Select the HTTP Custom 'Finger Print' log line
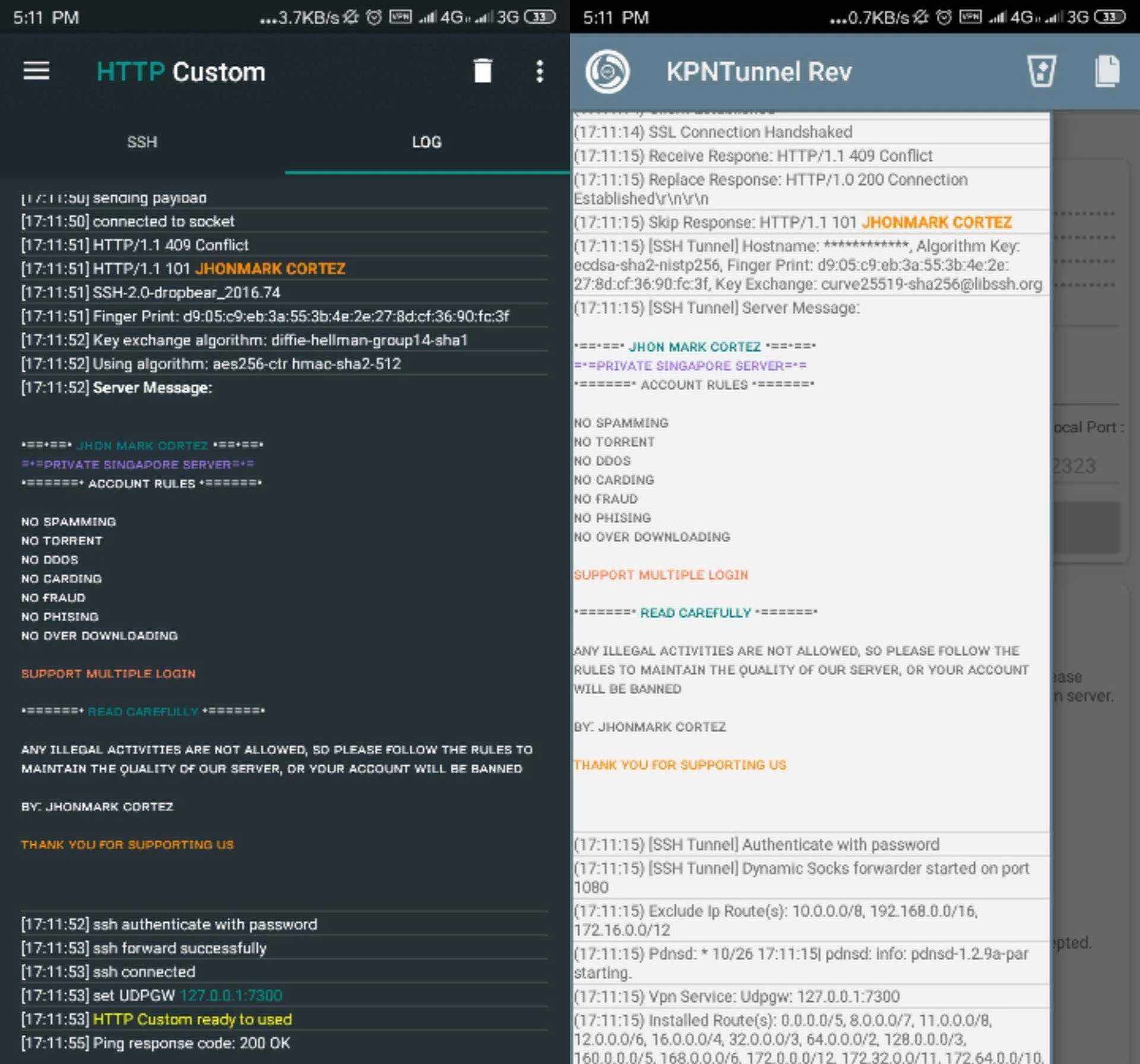1140x1064 pixels. tap(284, 316)
